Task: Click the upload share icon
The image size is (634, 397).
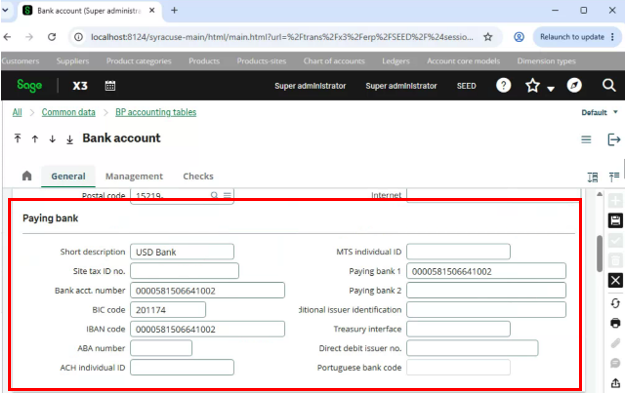Action: tap(615, 383)
